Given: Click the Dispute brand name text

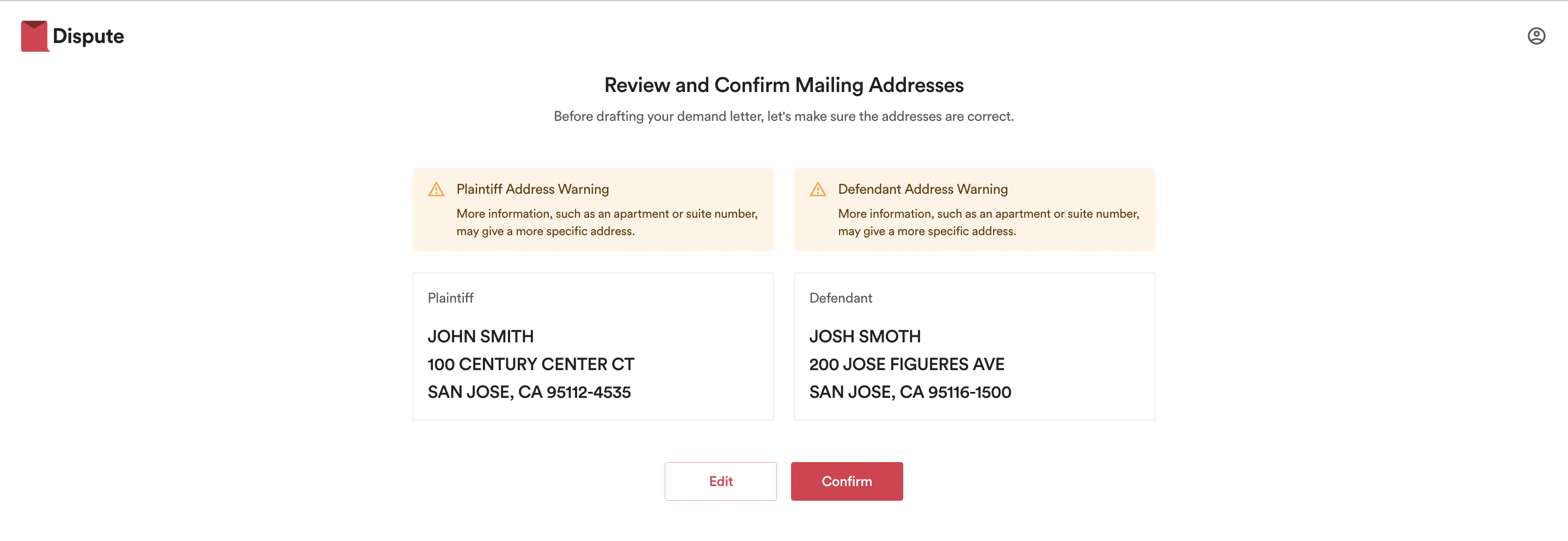Looking at the screenshot, I should (88, 36).
